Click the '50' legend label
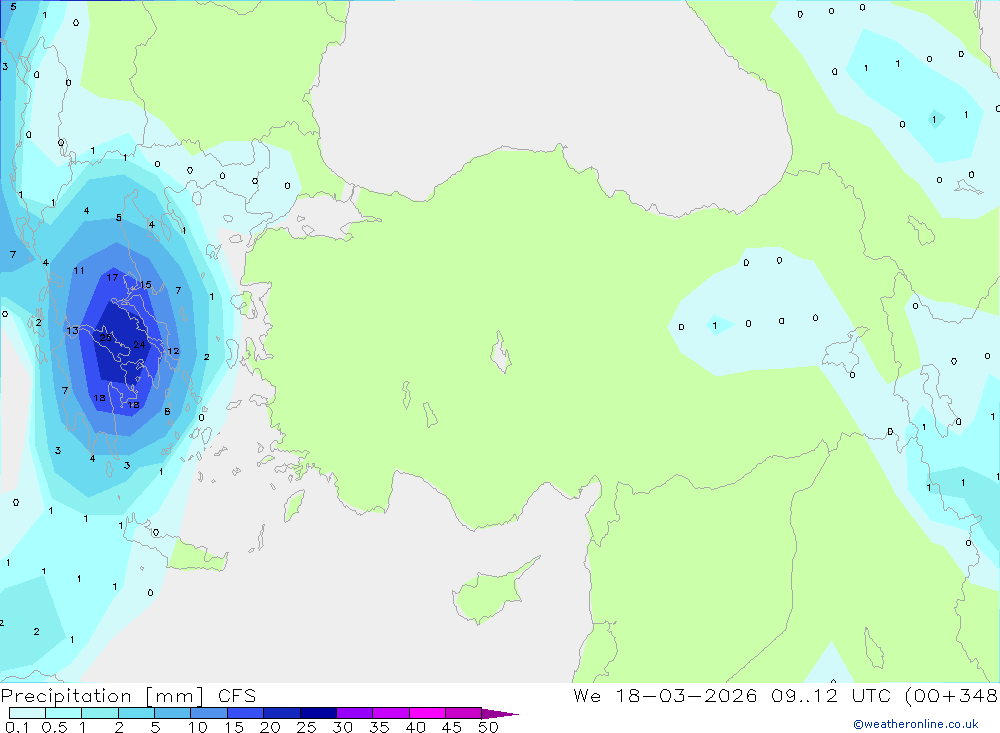Viewport: 1000px width, 733px height. [488, 727]
